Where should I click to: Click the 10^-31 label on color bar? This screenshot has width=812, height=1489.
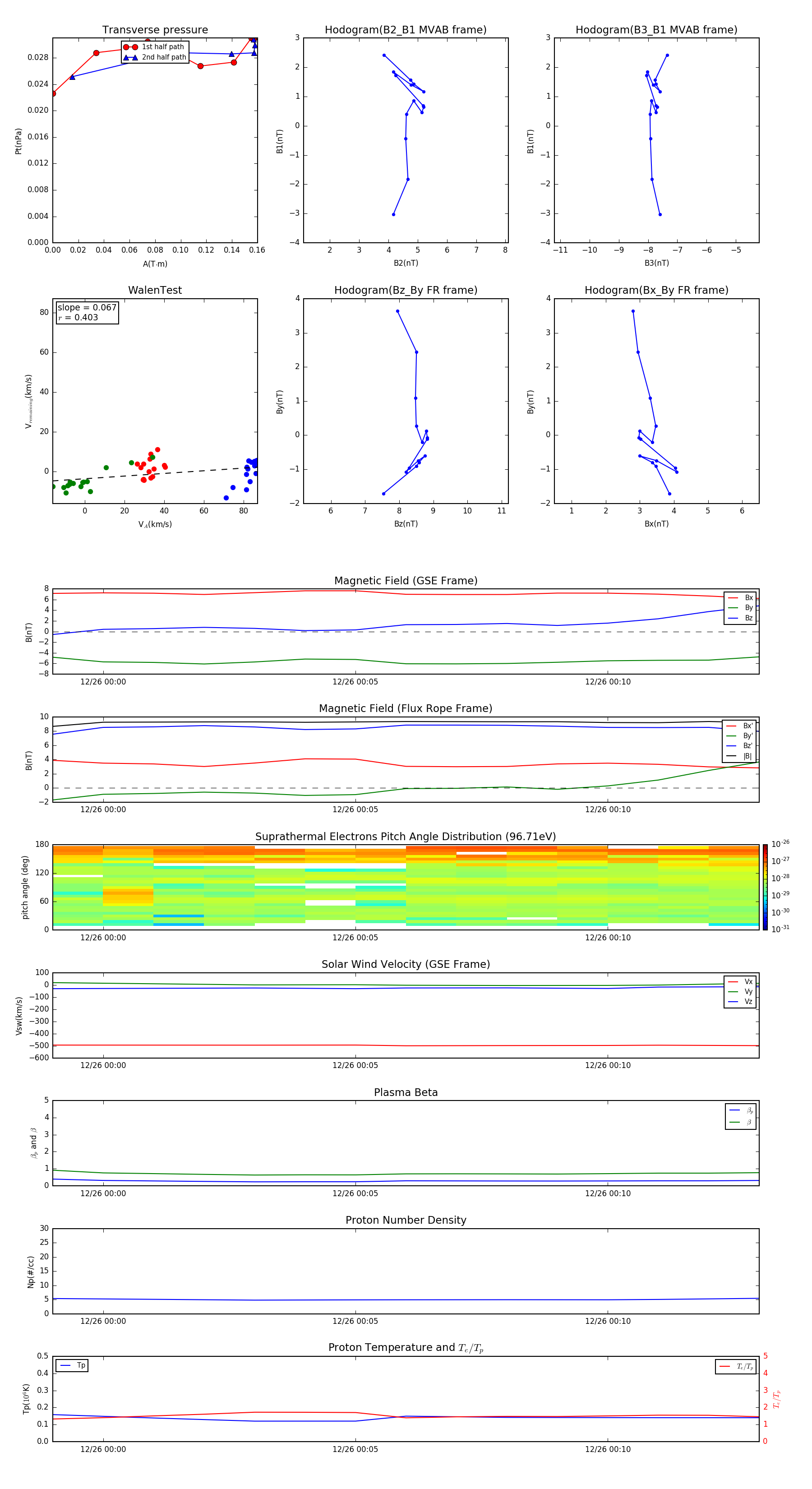(780, 929)
